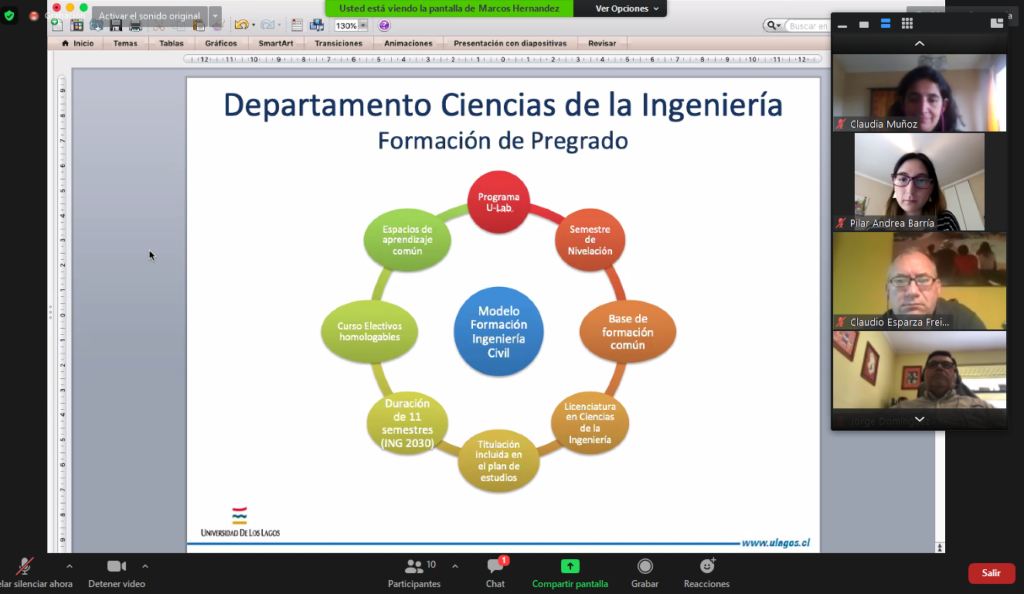
Task: Toggle the Detener video camera button
Action: pos(116,567)
